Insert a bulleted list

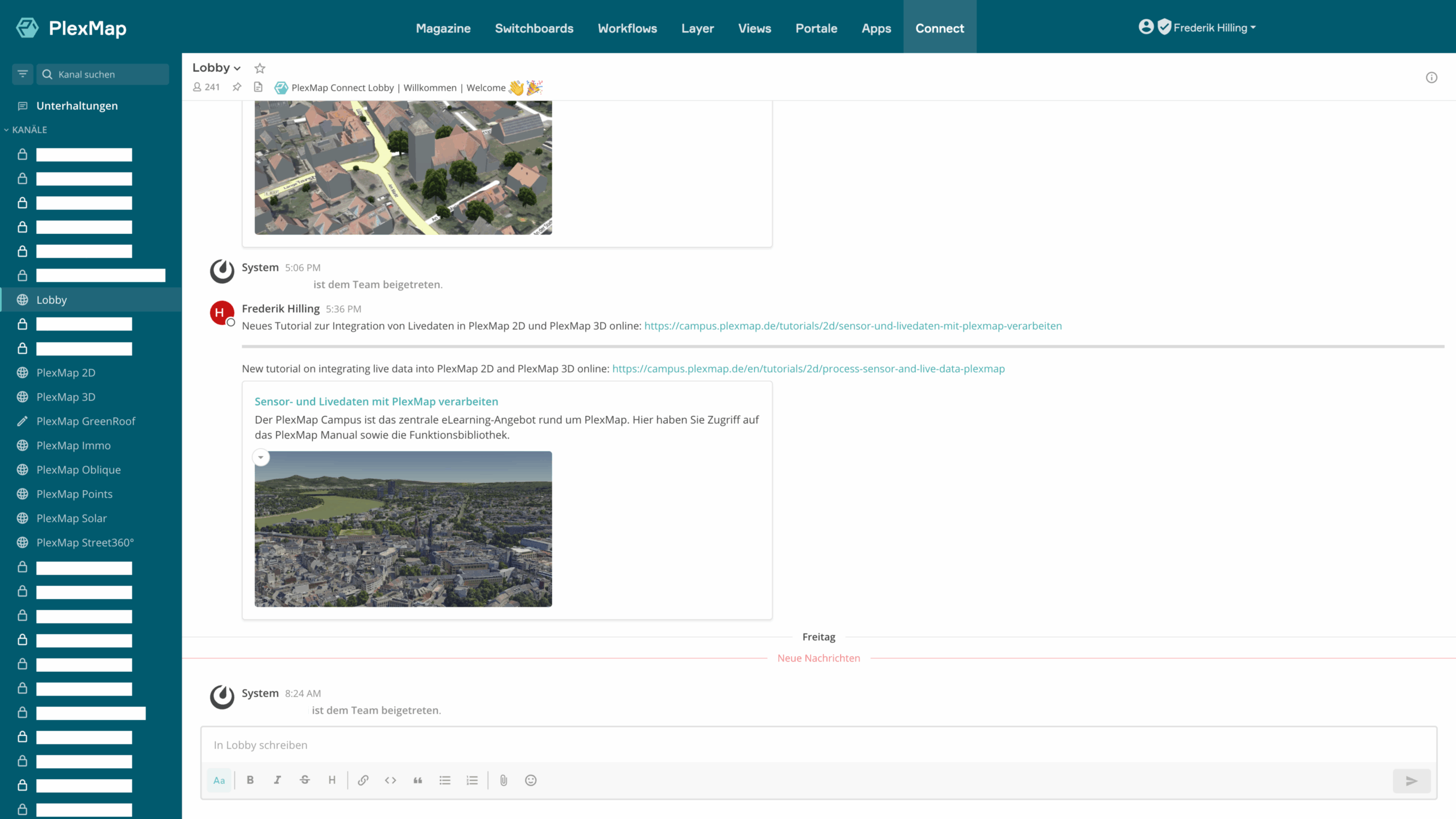click(445, 780)
